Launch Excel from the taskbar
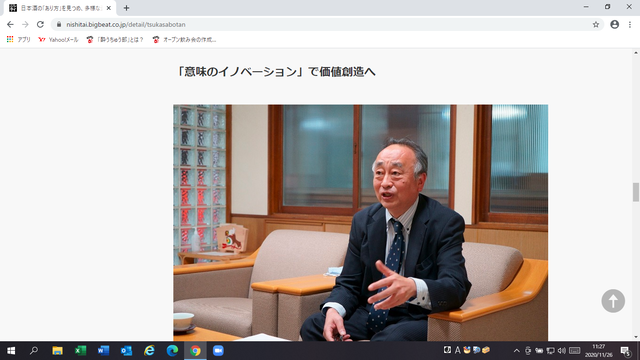The width and height of the screenshot is (640, 360). tap(80, 351)
